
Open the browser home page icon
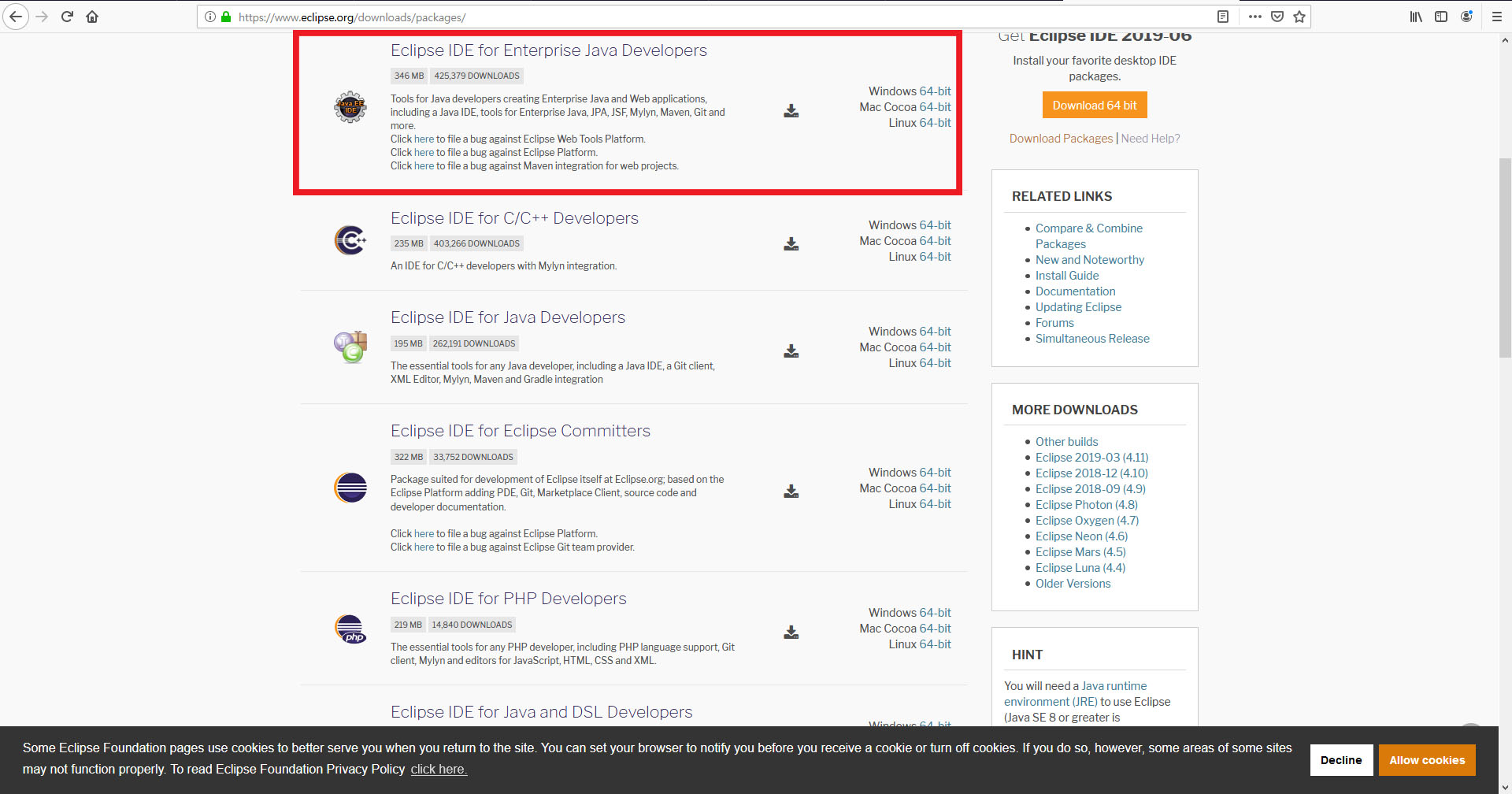[x=92, y=17]
